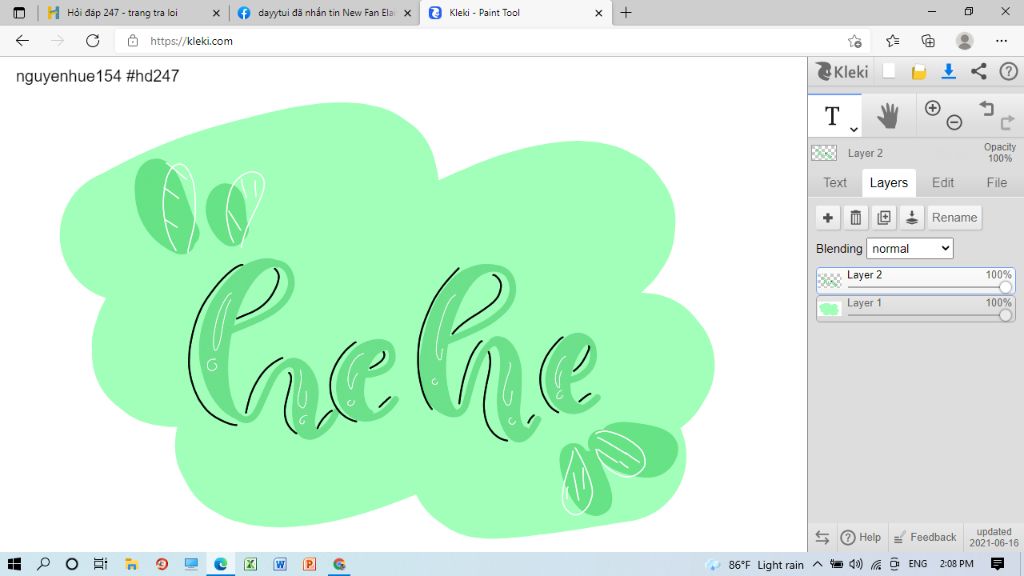Open Excel from the taskbar
The width and height of the screenshot is (1024, 576).
(x=250, y=564)
